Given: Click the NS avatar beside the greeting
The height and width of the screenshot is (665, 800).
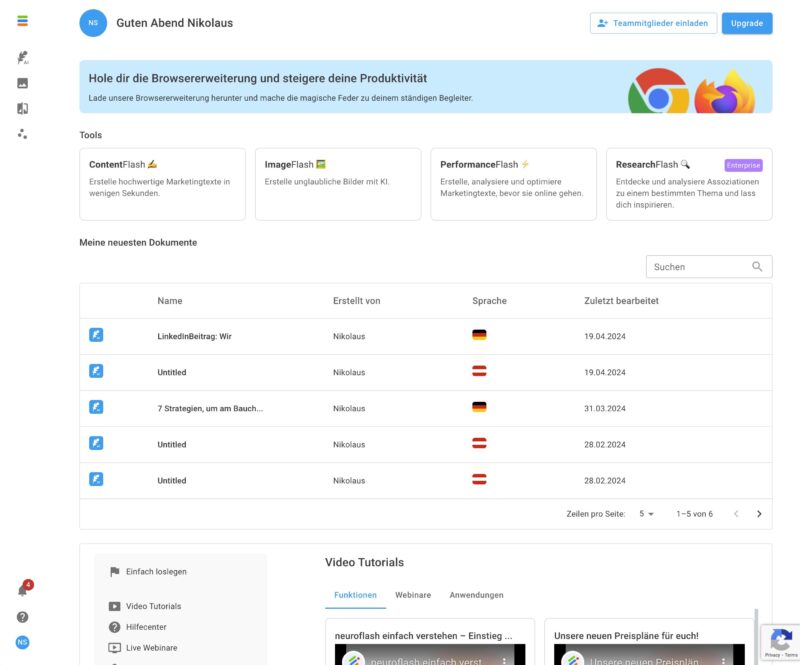Looking at the screenshot, I should pos(93,23).
